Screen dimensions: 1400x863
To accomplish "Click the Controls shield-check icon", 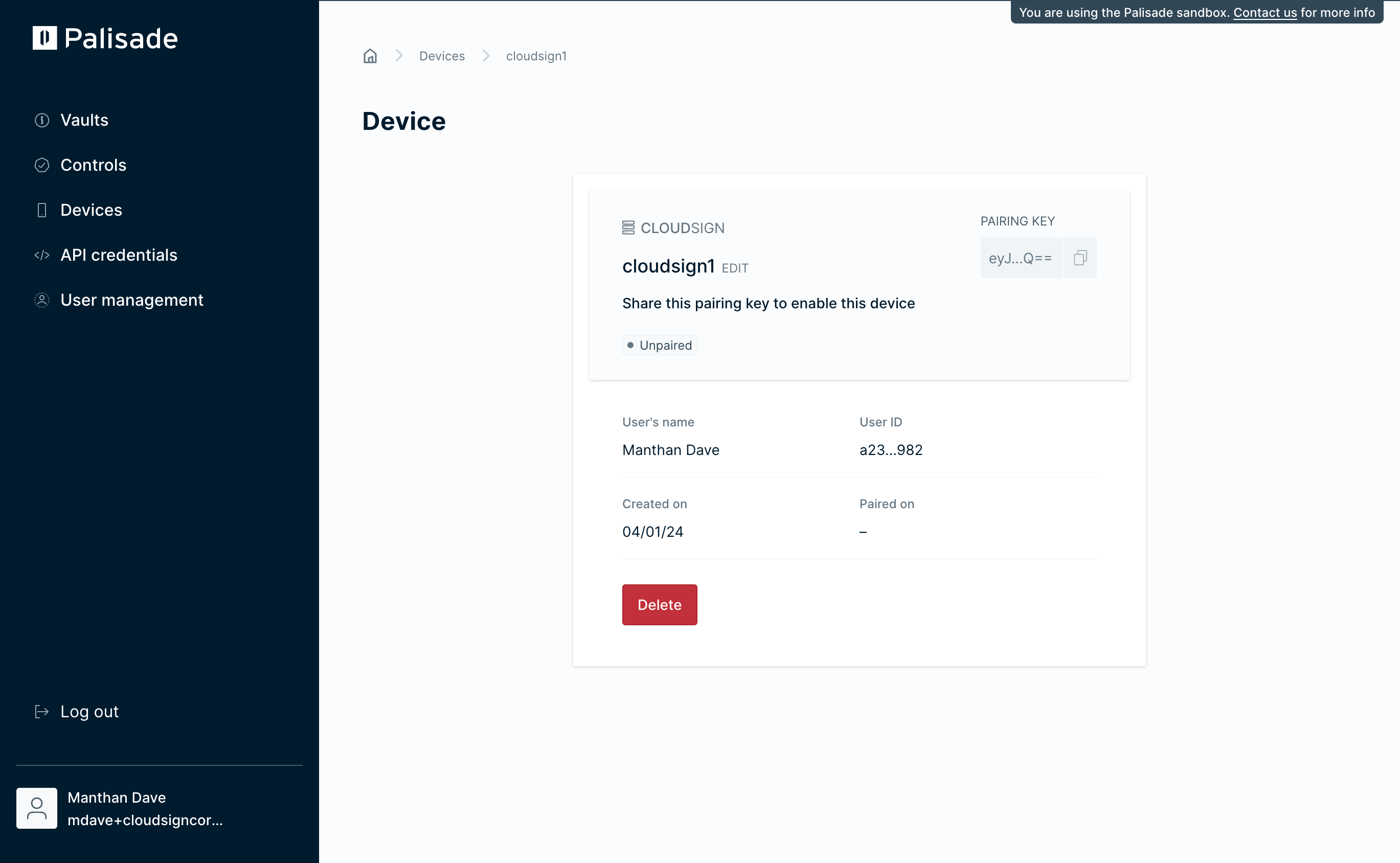I will click(x=41, y=166).
